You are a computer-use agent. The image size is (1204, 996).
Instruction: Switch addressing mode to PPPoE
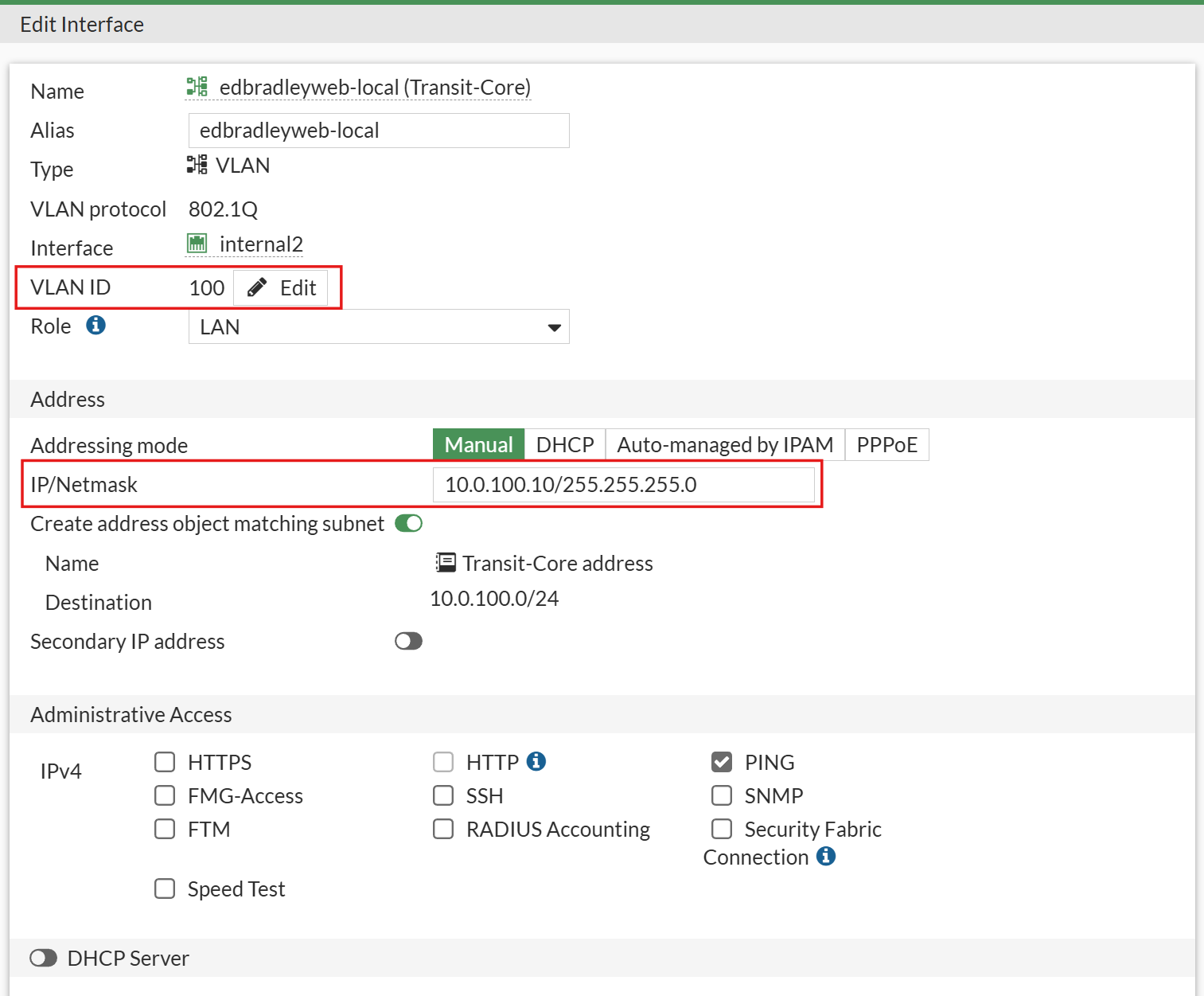pos(886,444)
